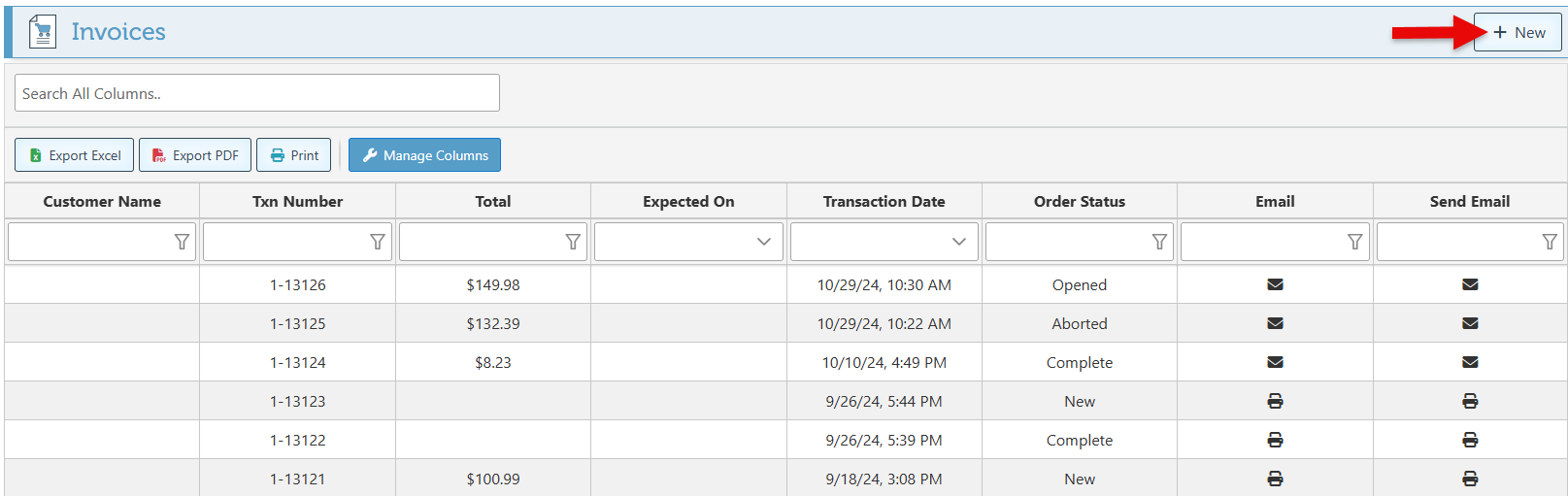Viewport: 1568px width, 496px height.
Task: Create a new invoice with New button
Action: (x=1518, y=32)
